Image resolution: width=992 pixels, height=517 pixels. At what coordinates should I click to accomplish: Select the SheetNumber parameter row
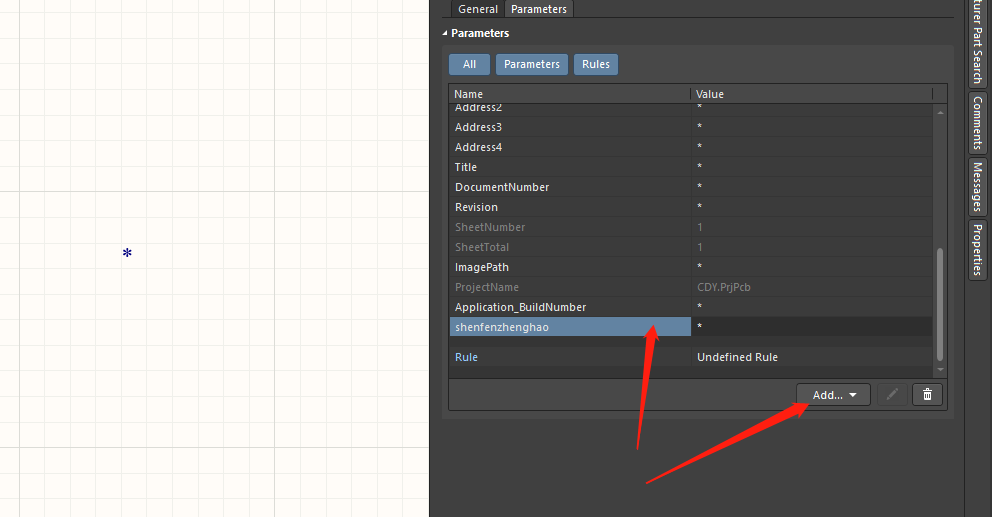point(691,227)
